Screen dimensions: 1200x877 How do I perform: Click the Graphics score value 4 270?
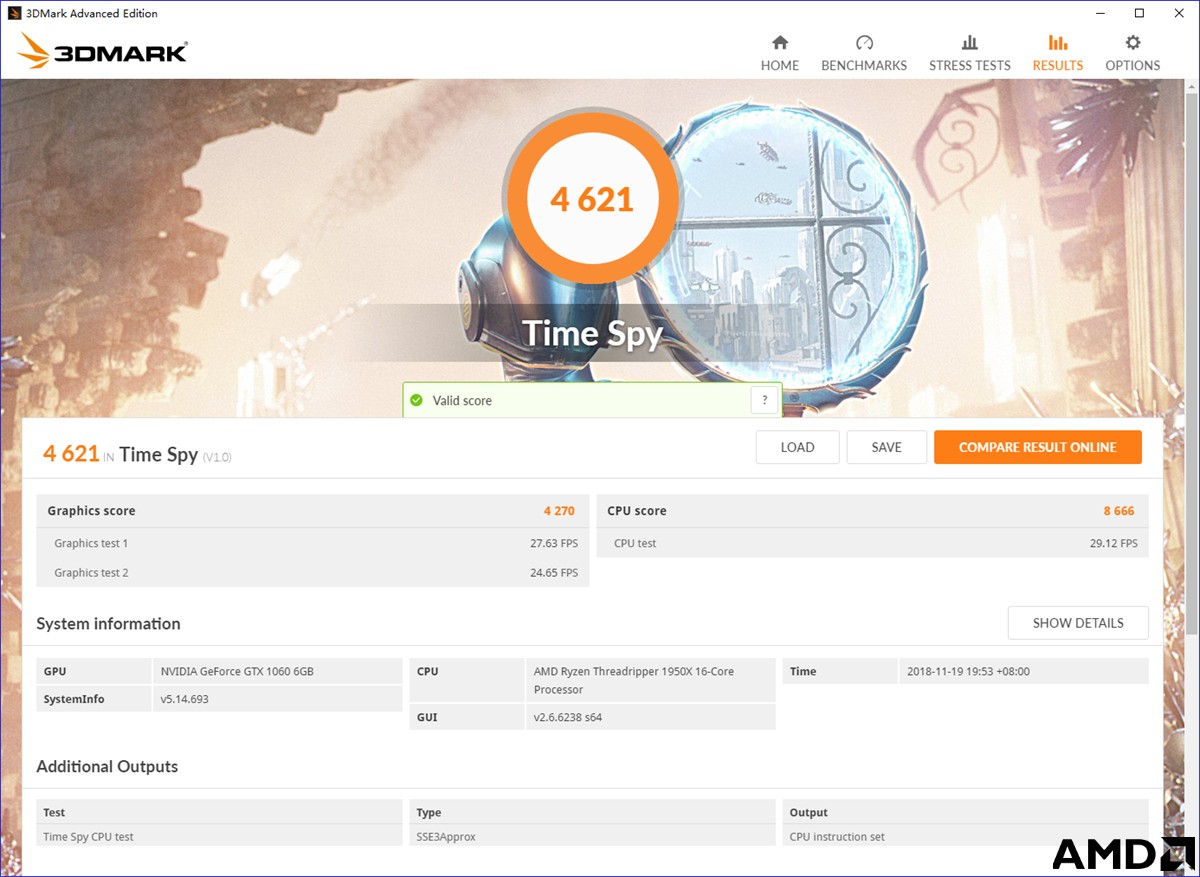[559, 511]
